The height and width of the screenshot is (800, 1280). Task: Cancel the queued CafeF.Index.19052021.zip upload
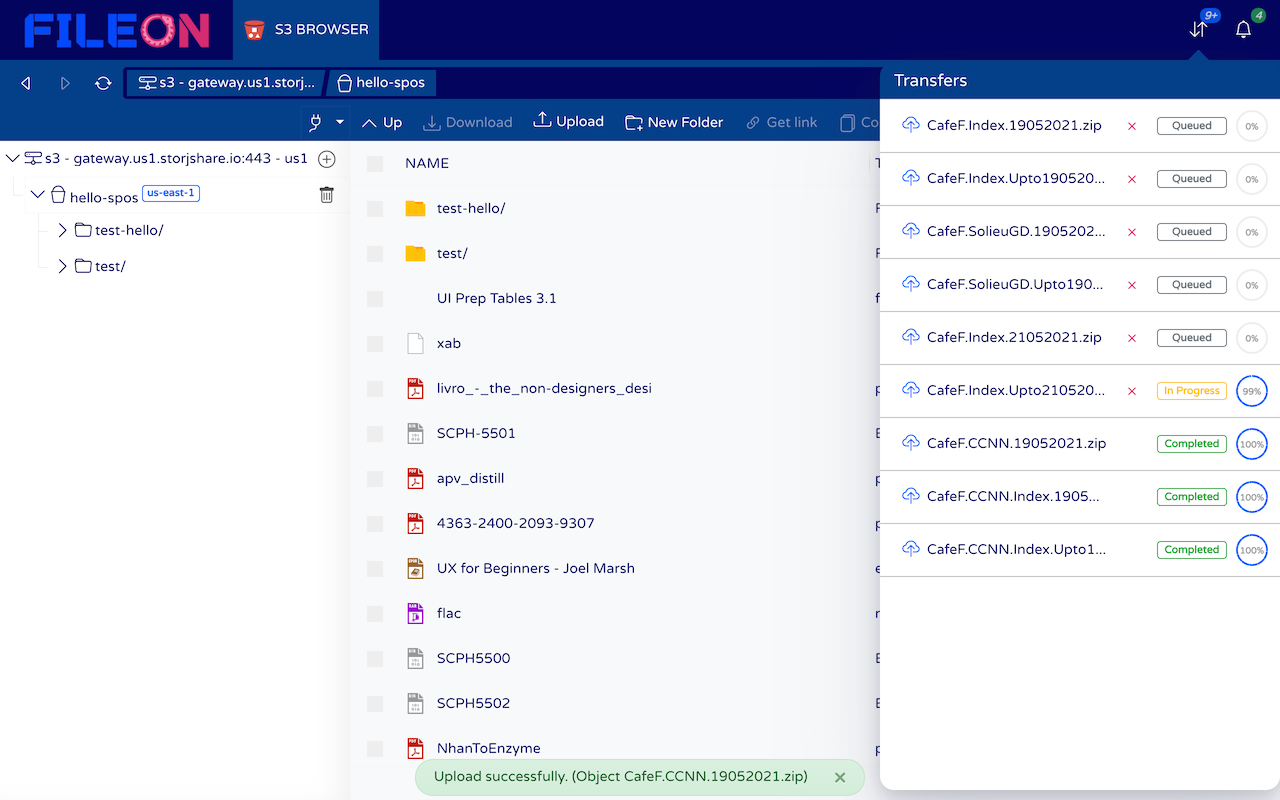click(1131, 126)
